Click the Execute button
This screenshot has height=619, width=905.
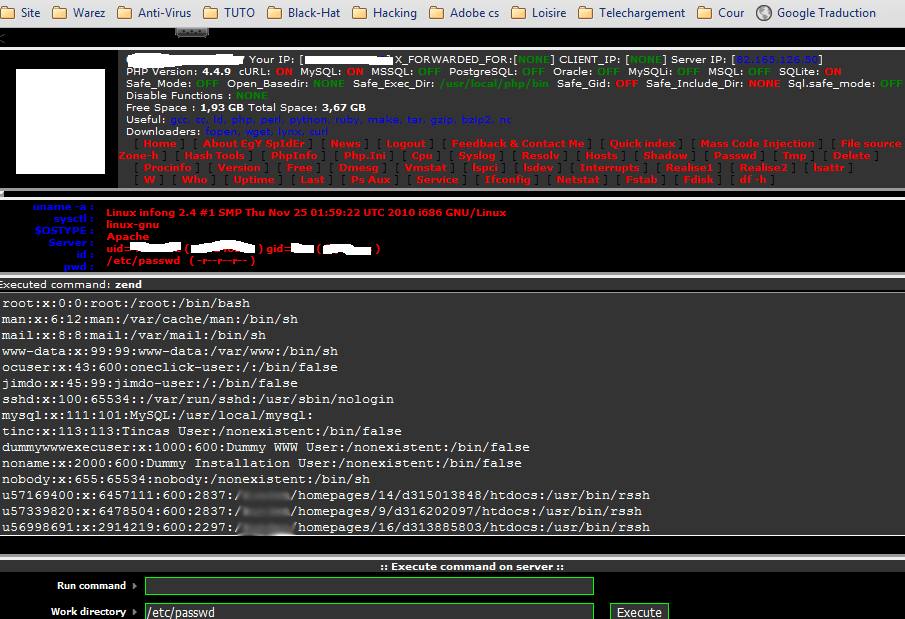click(x=639, y=611)
